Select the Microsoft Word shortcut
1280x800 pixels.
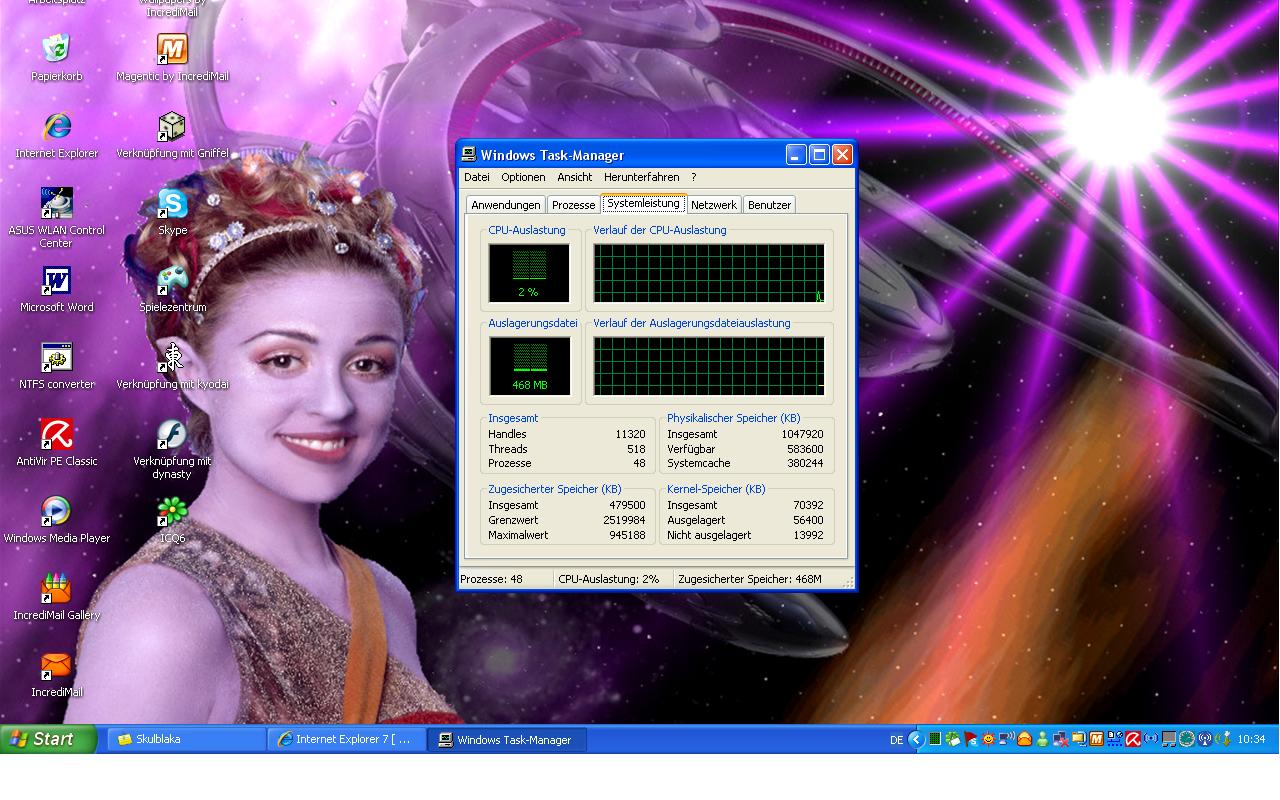click(57, 282)
